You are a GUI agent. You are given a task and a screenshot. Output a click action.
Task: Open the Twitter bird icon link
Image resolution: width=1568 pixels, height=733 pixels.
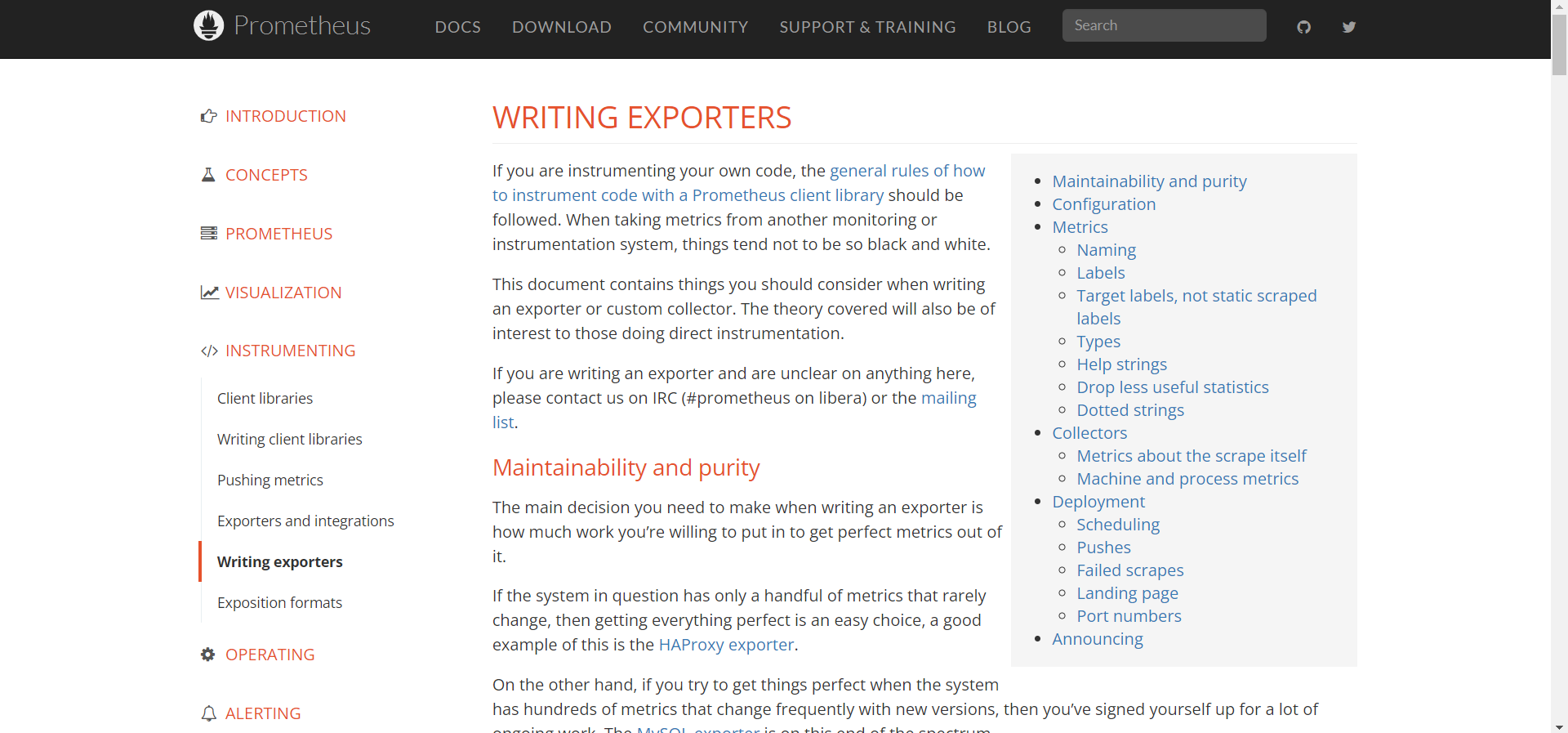pos(1349,27)
